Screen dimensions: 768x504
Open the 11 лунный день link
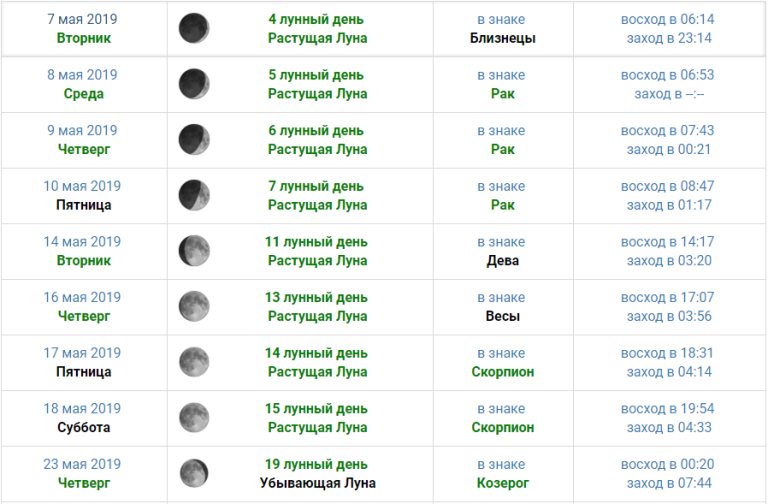tap(317, 242)
